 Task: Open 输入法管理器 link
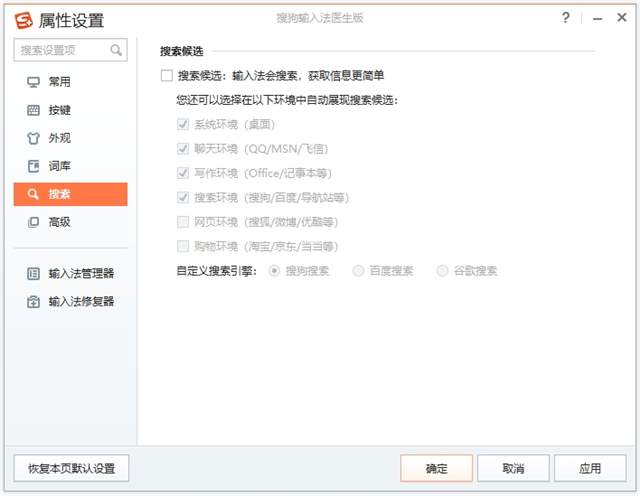coord(71,274)
